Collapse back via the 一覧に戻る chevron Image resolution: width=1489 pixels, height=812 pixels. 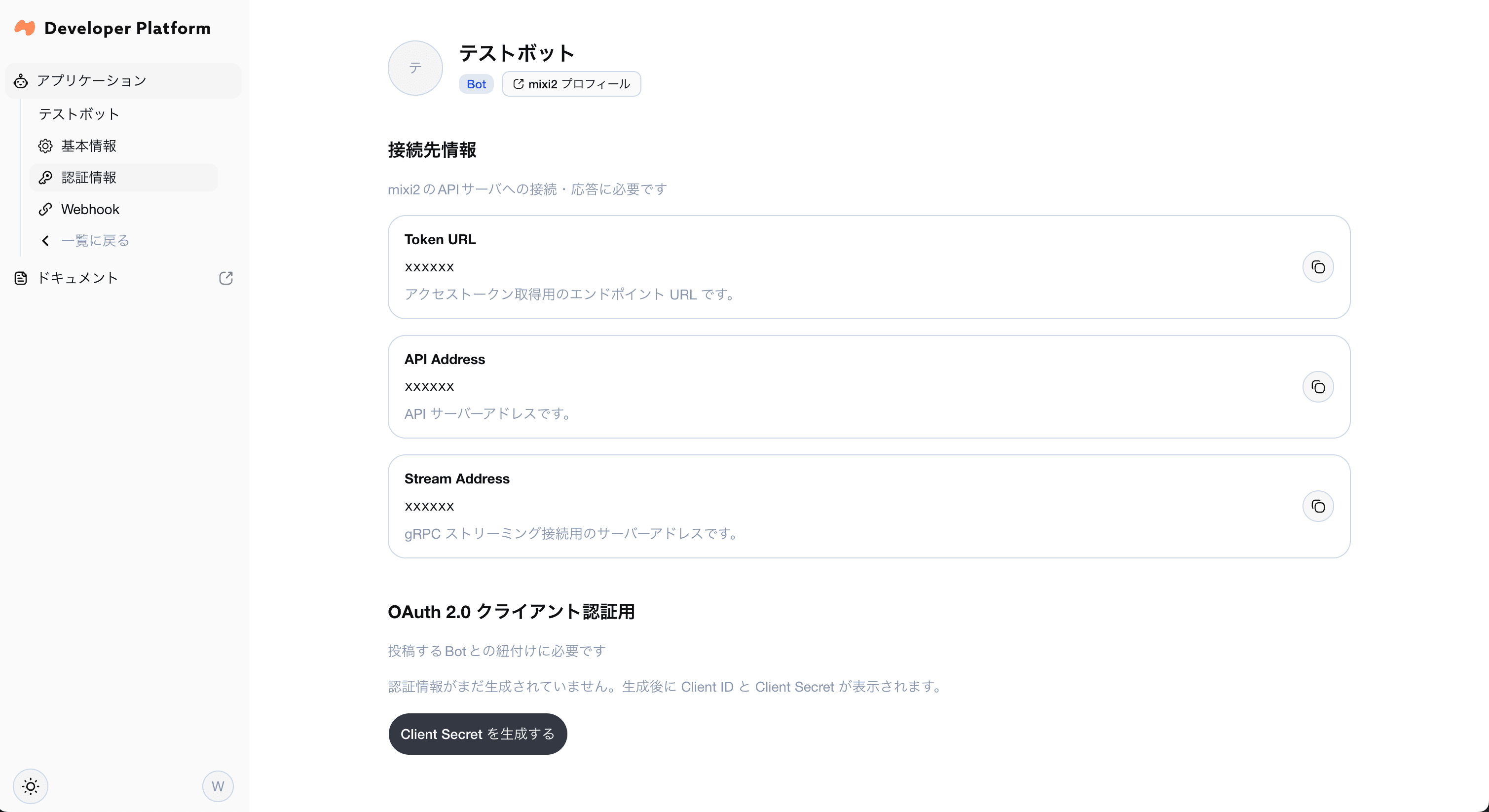pyautogui.click(x=46, y=240)
